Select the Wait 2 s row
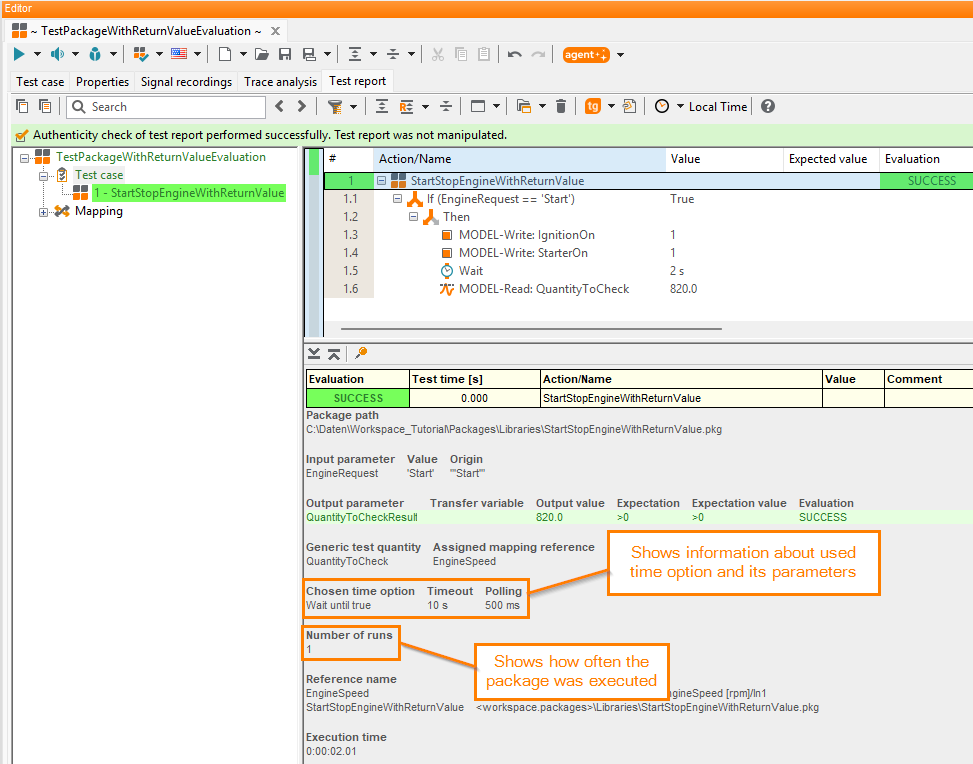This screenshot has height=764, width=973. tap(648, 271)
